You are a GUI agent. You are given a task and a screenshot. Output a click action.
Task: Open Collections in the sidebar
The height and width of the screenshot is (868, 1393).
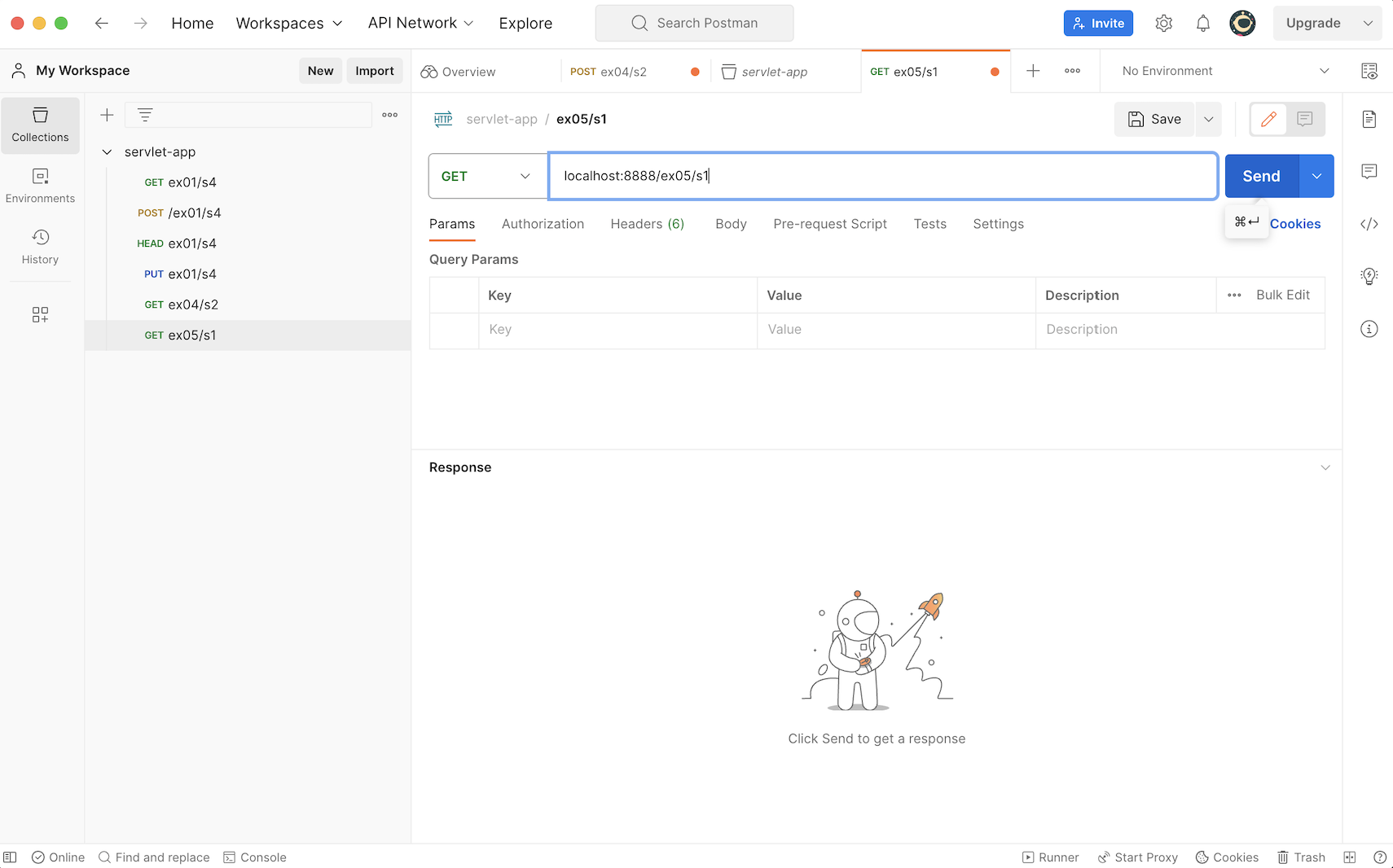(x=40, y=125)
